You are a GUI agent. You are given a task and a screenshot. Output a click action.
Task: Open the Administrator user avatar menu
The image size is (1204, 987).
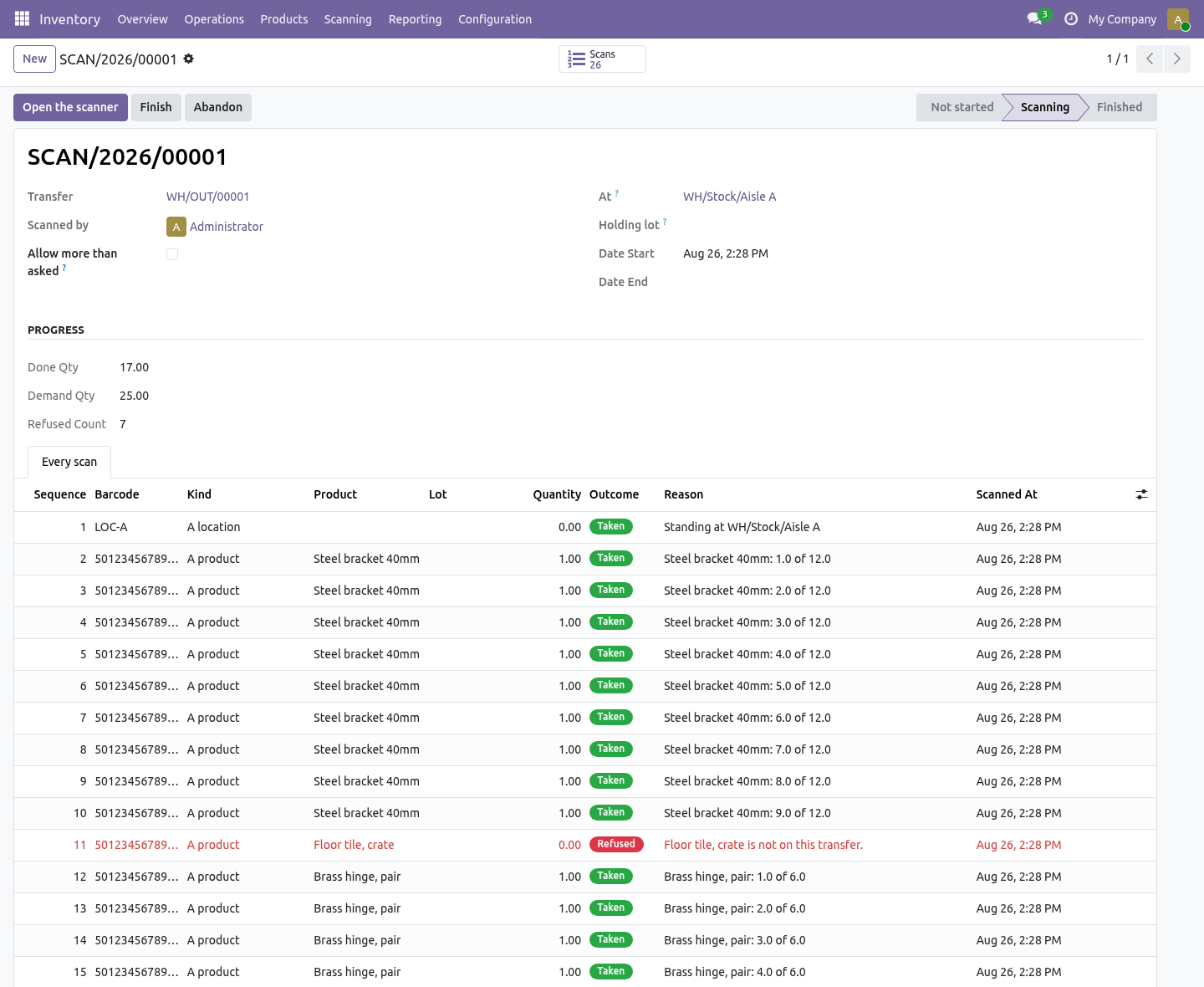1178,18
